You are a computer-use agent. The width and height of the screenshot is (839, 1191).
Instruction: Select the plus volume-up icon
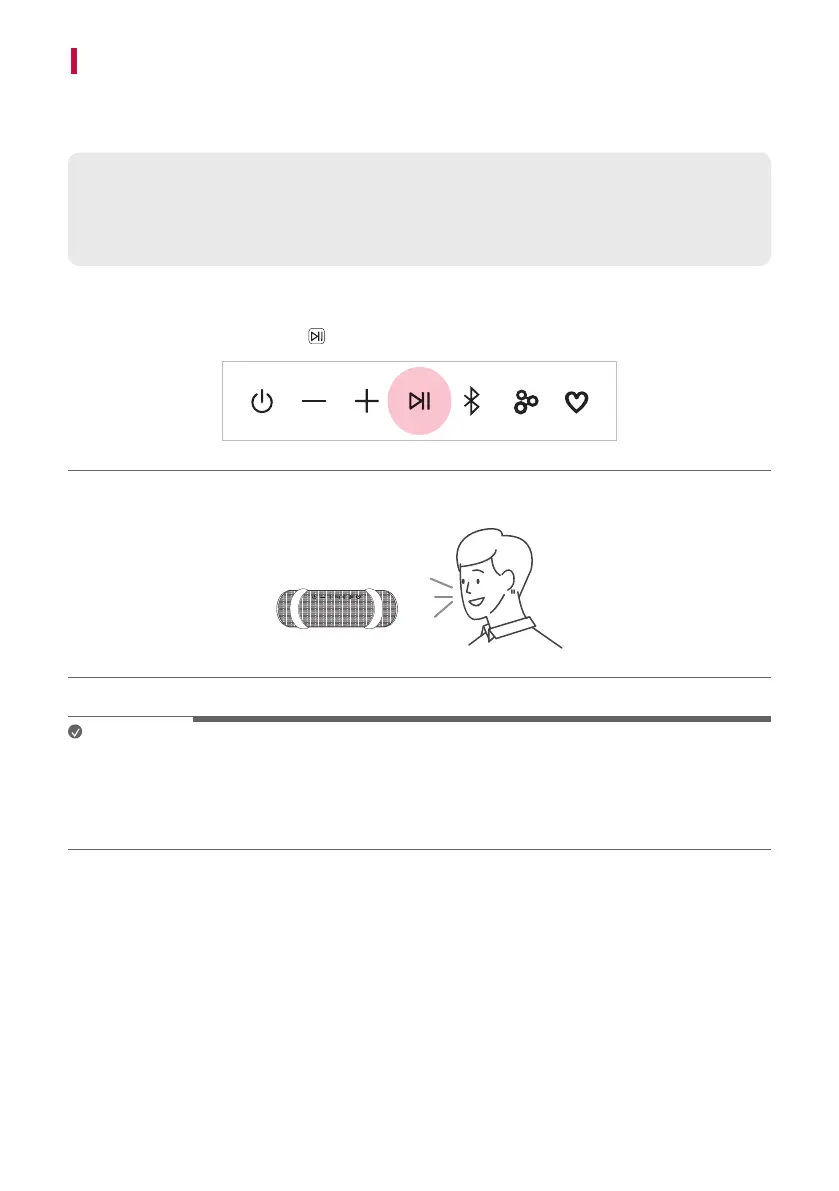pos(367,401)
